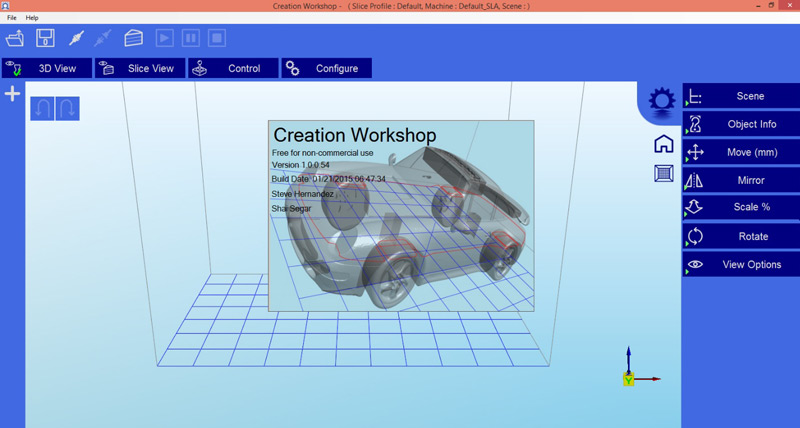
Task: Click the 3D View eye-check icon
Action: pos(14,68)
